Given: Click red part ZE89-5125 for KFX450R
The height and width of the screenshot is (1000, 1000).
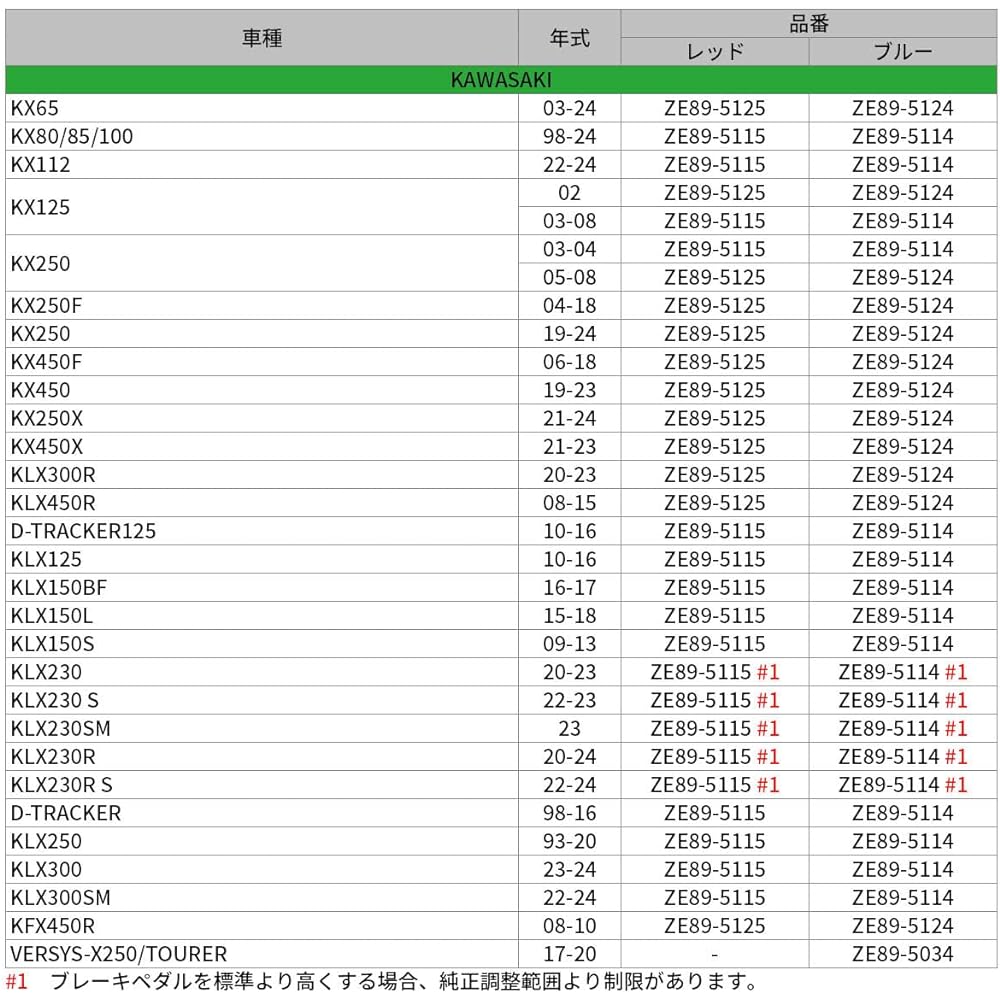Looking at the screenshot, I should pyautogui.click(x=714, y=926).
